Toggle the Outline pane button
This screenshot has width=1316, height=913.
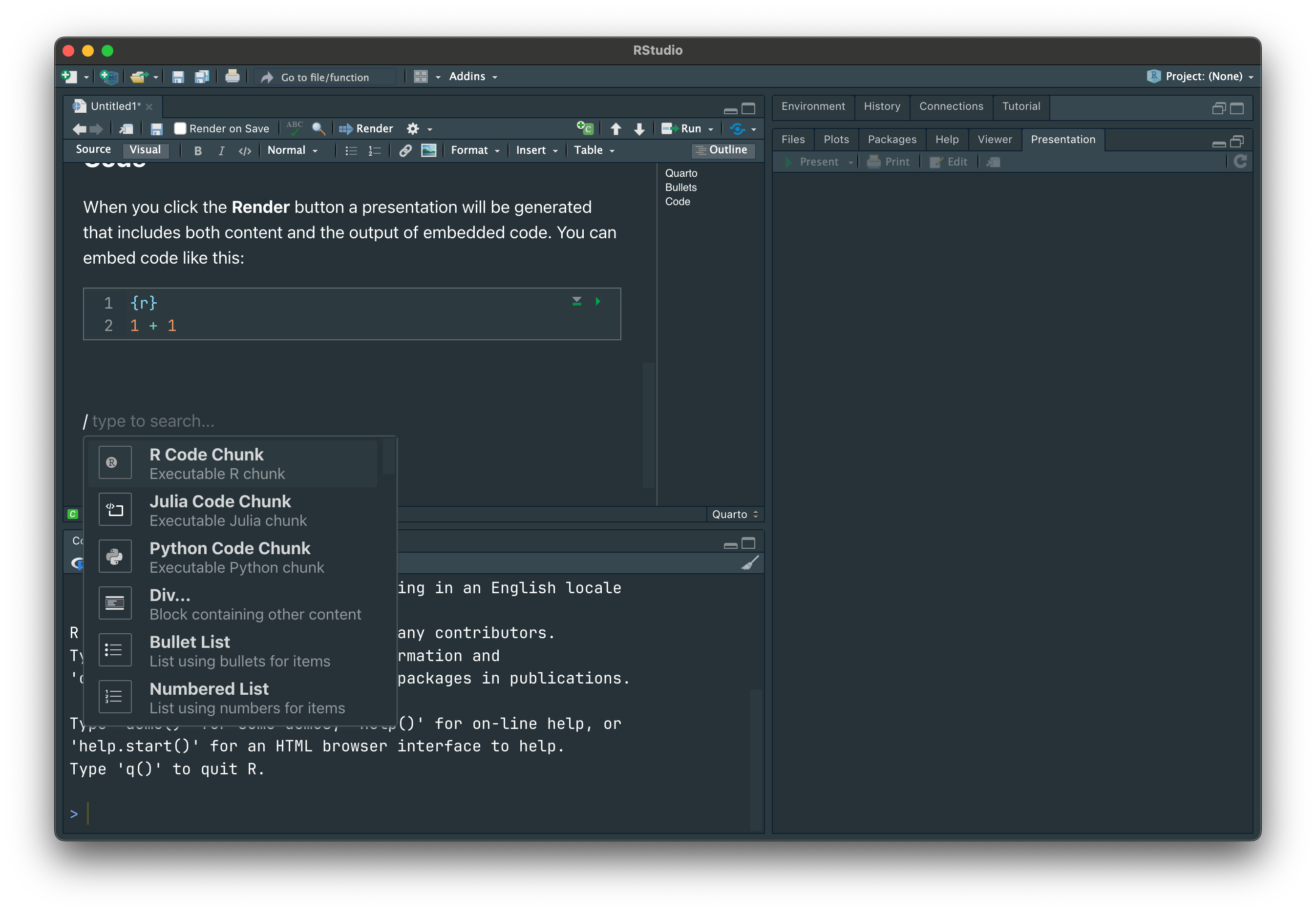[x=722, y=150]
